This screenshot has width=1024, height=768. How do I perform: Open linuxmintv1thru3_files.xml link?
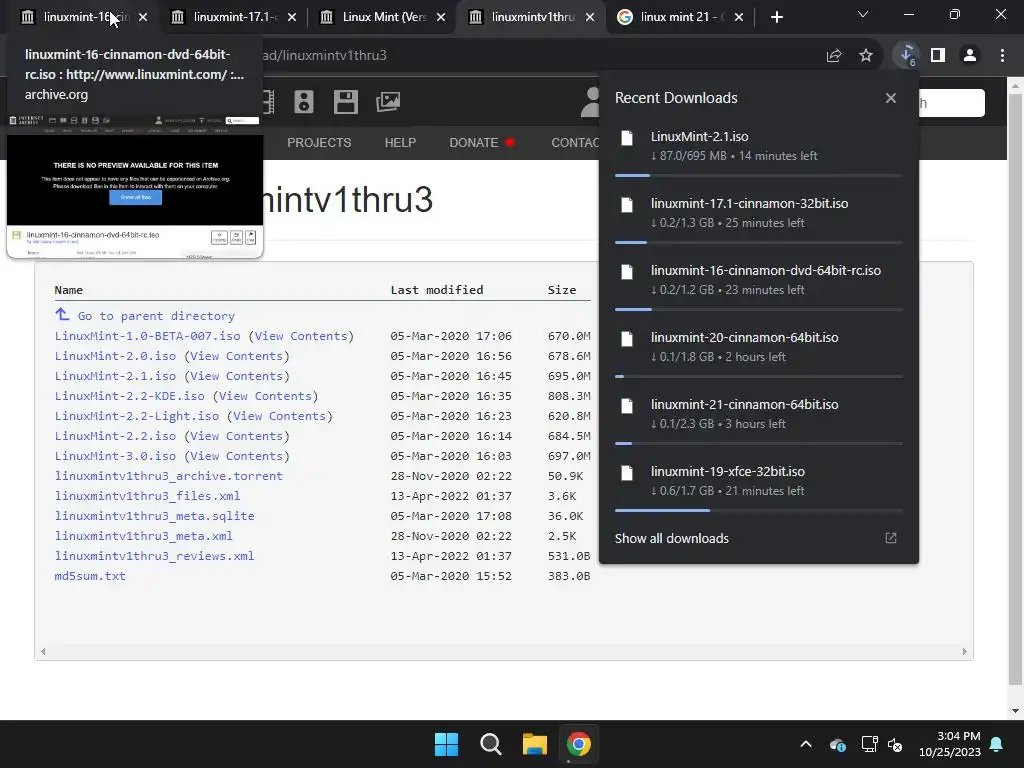click(147, 496)
